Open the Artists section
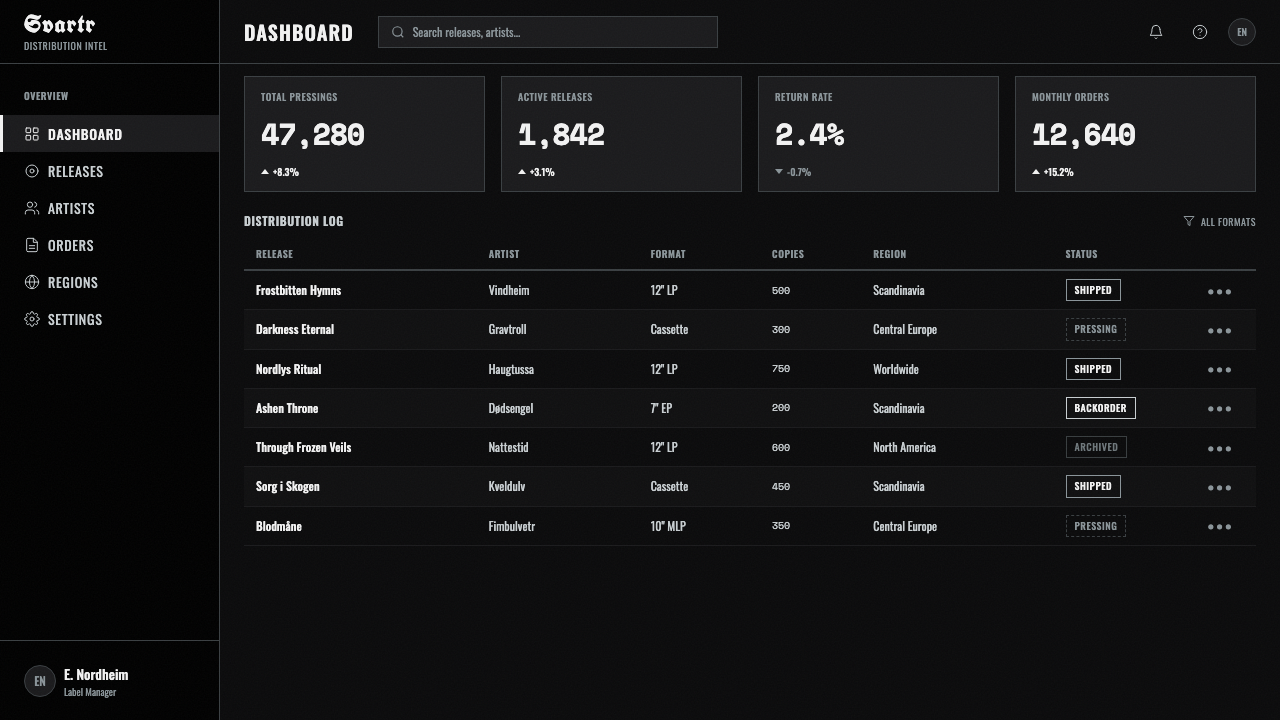 point(110,208)
